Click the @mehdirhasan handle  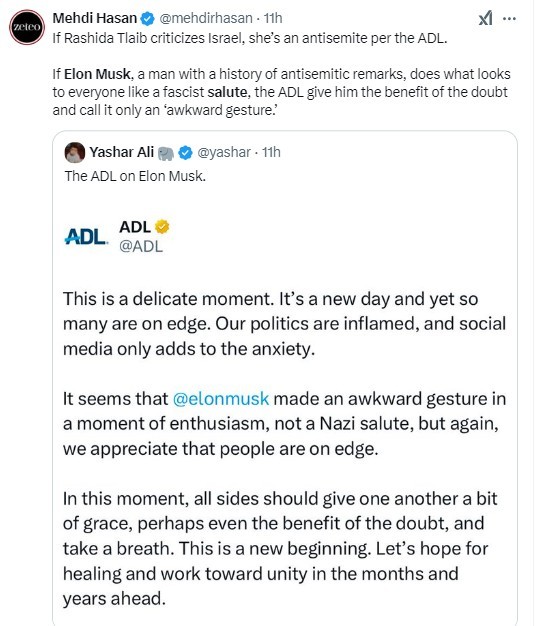coord(206,18)
